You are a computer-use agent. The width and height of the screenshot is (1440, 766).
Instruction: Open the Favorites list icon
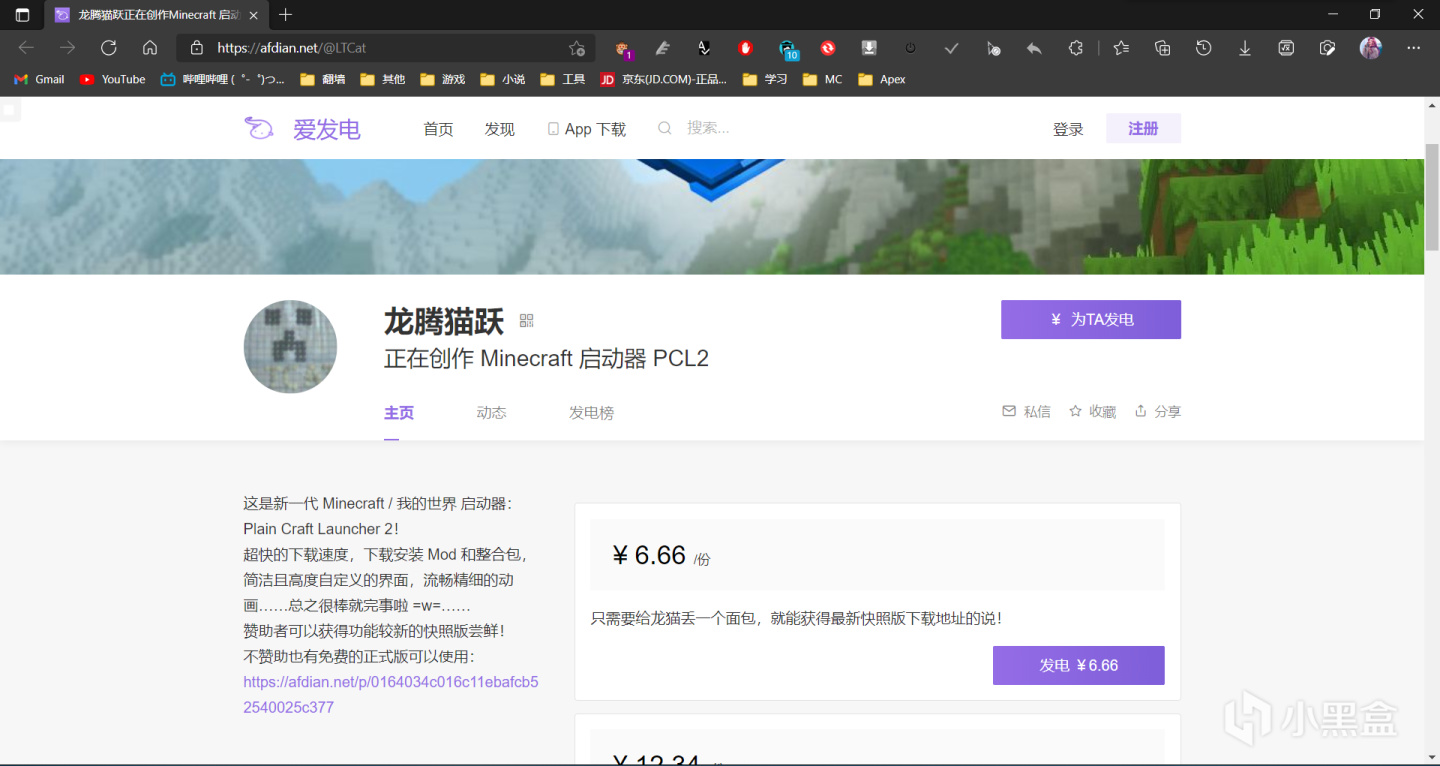[1121, 47]
